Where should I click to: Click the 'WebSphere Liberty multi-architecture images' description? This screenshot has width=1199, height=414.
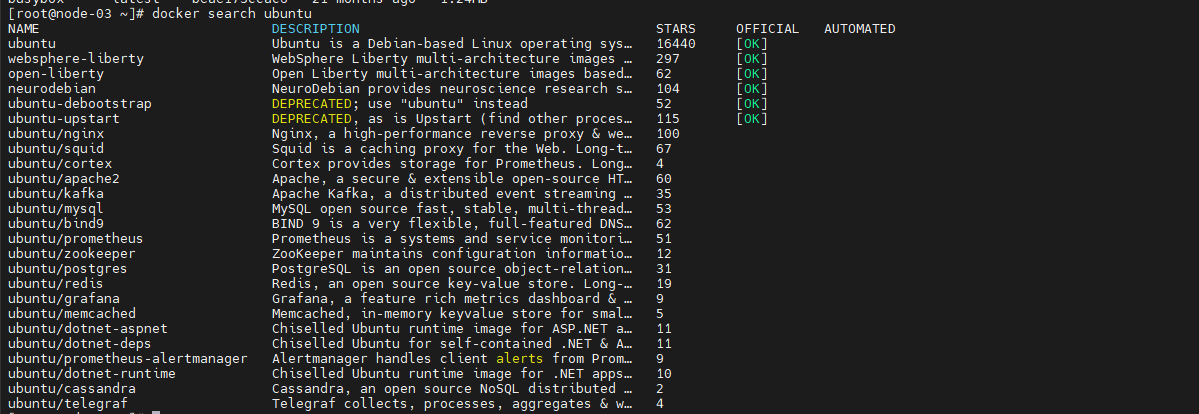[452, 59]
